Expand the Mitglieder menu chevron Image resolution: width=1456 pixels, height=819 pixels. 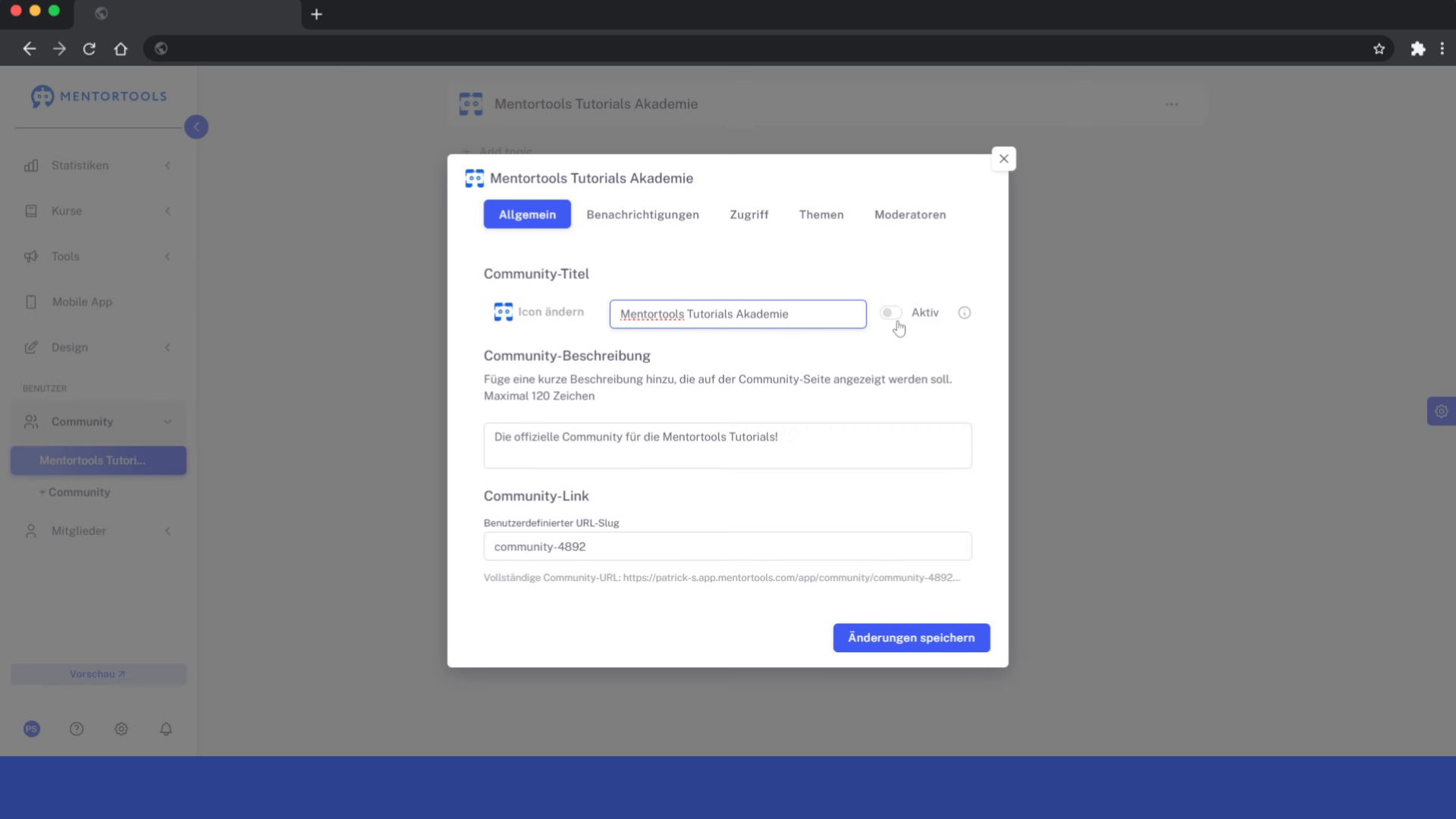pyautogui.click(x=168, y=531)
